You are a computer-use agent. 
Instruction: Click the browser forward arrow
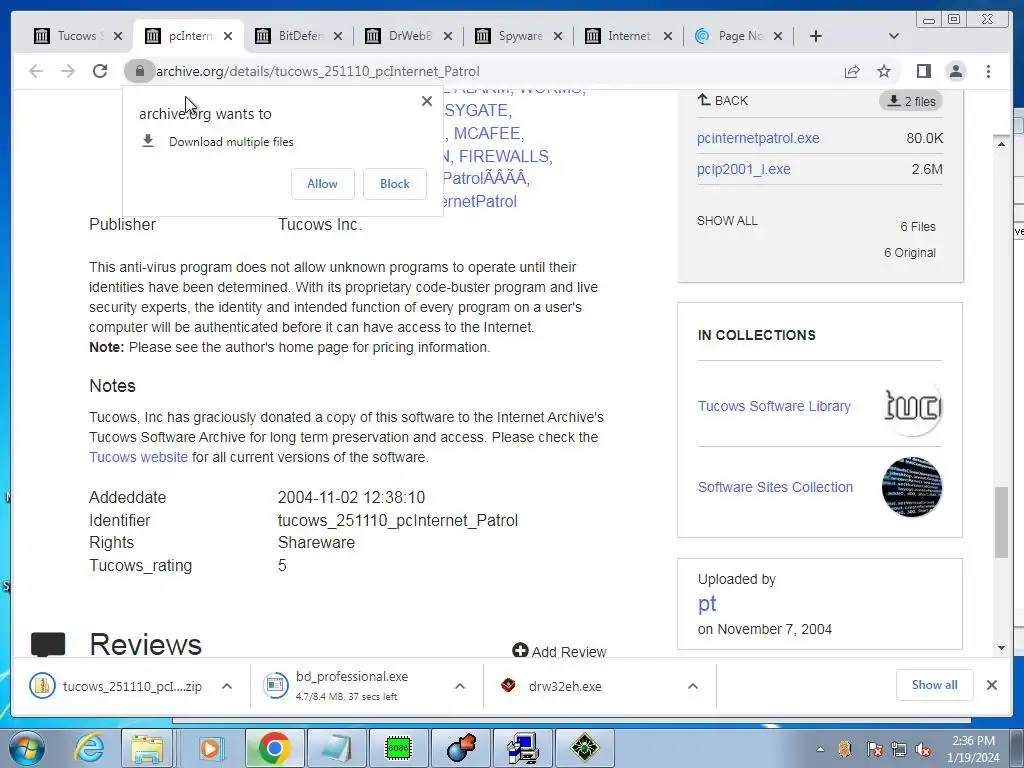[x=68, y=71]
